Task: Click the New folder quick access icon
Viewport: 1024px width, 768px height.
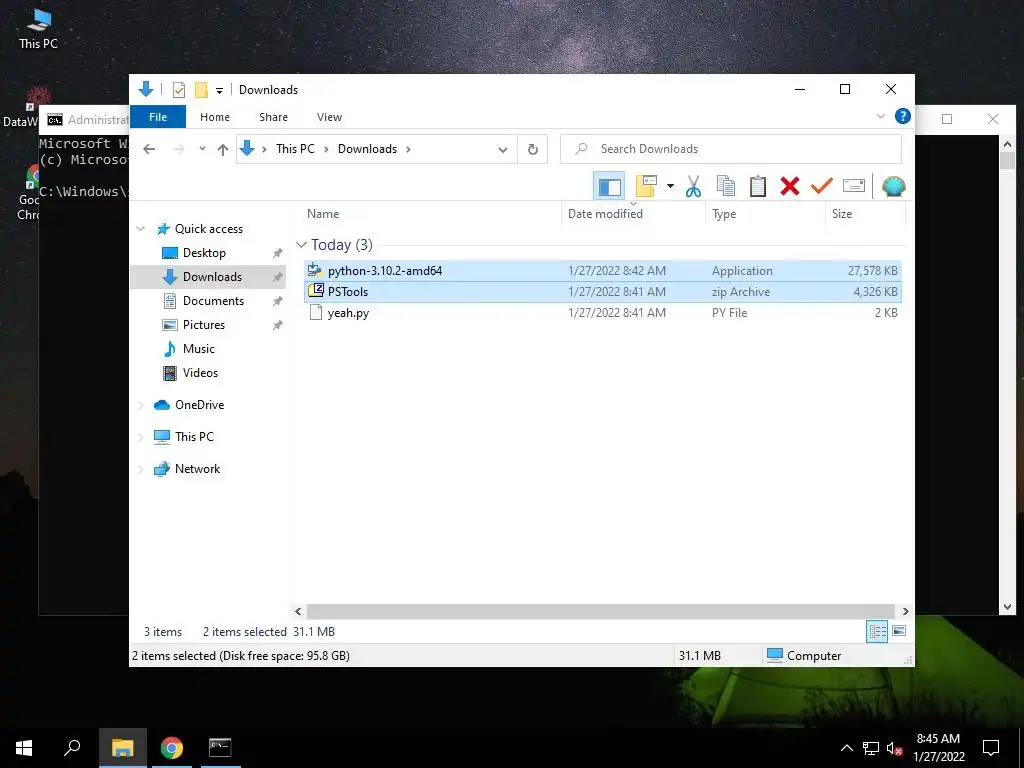Action: pos(201,90)
